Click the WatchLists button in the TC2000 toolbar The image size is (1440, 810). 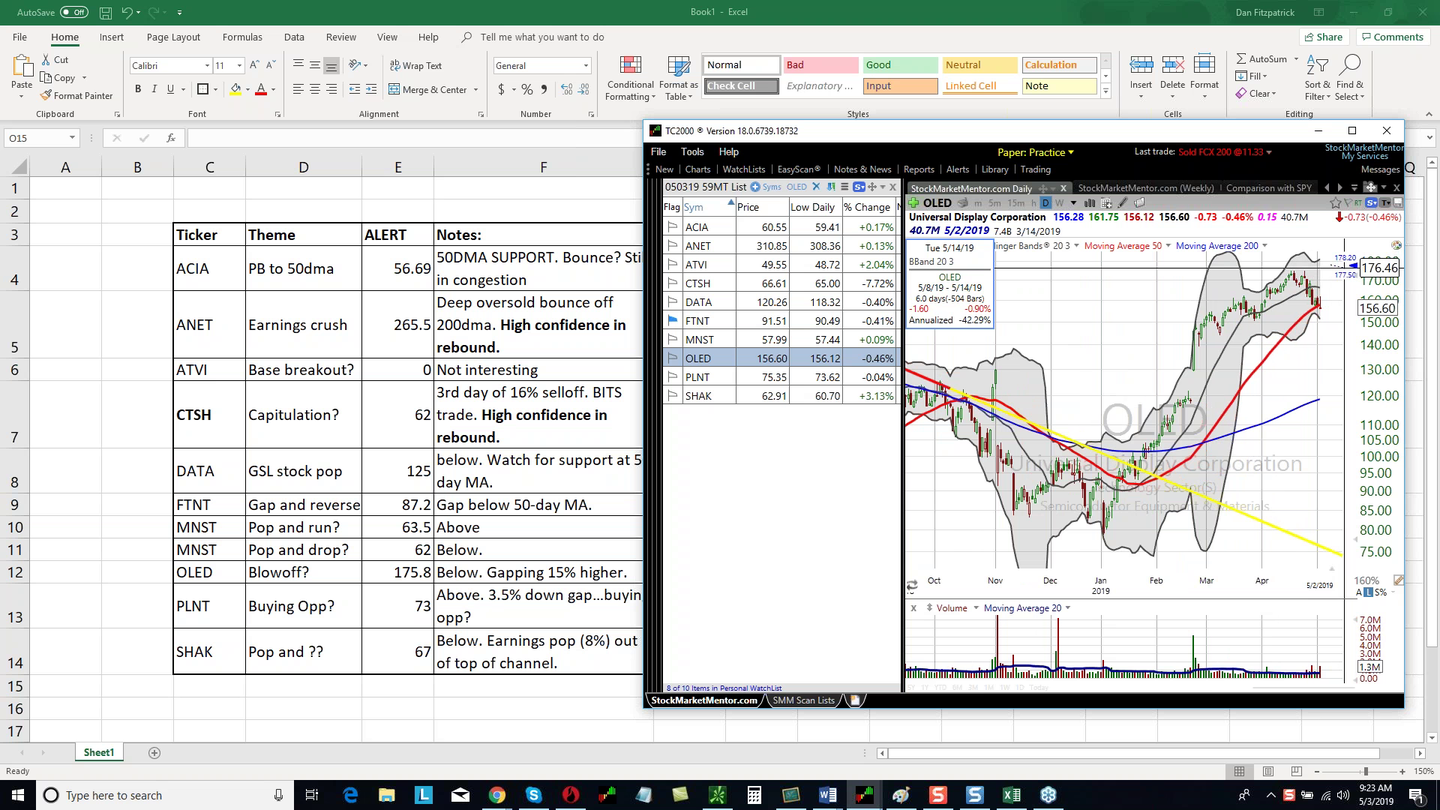point(743,169)
